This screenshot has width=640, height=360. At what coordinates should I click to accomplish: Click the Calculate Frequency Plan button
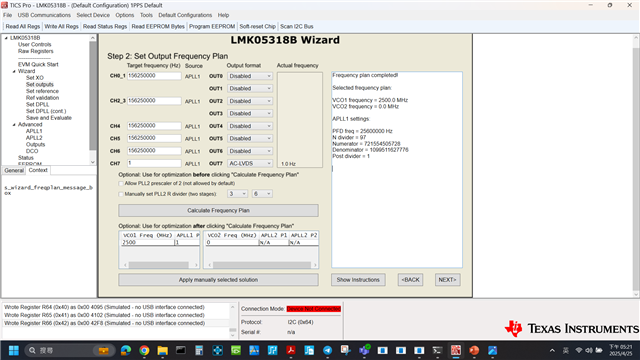(x=218, y=211)
